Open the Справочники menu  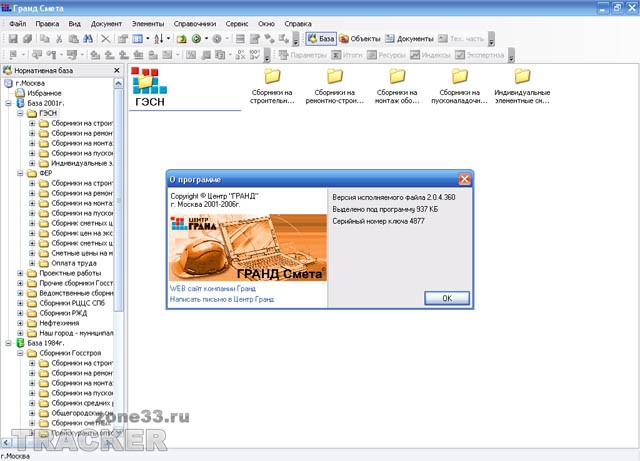point(195,24)
